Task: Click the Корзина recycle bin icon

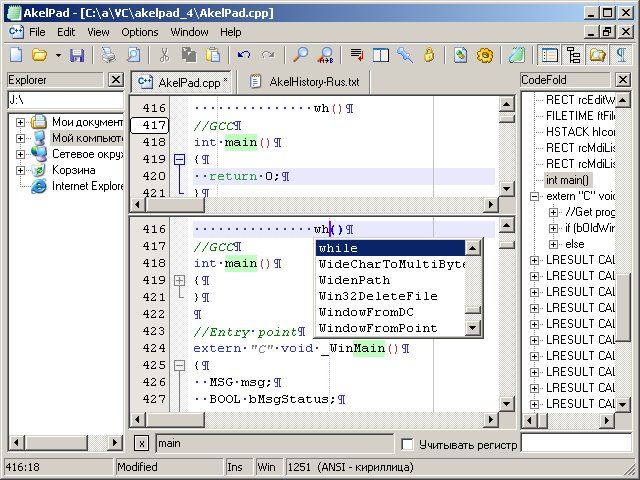Action: pos(38,170)
